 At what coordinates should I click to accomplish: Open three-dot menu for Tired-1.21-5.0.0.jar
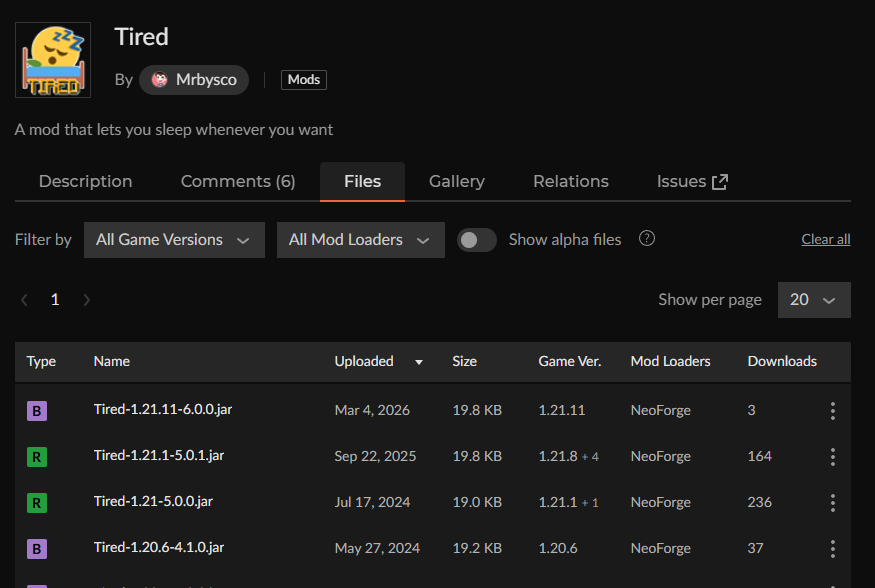[x=832, y=503]
